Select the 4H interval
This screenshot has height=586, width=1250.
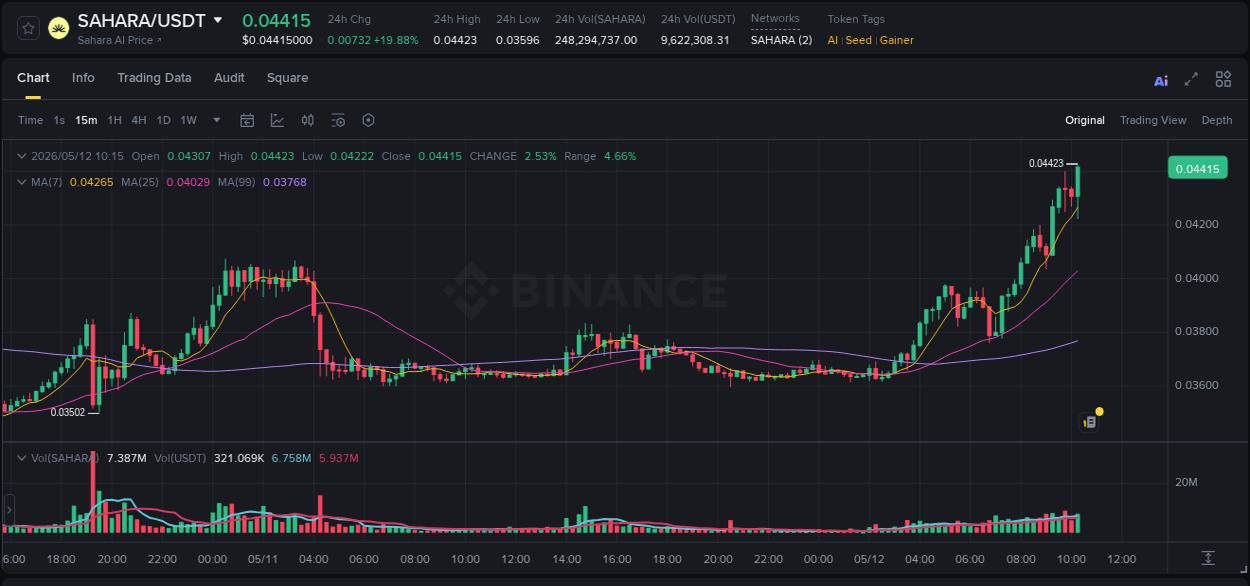[139, 120]
